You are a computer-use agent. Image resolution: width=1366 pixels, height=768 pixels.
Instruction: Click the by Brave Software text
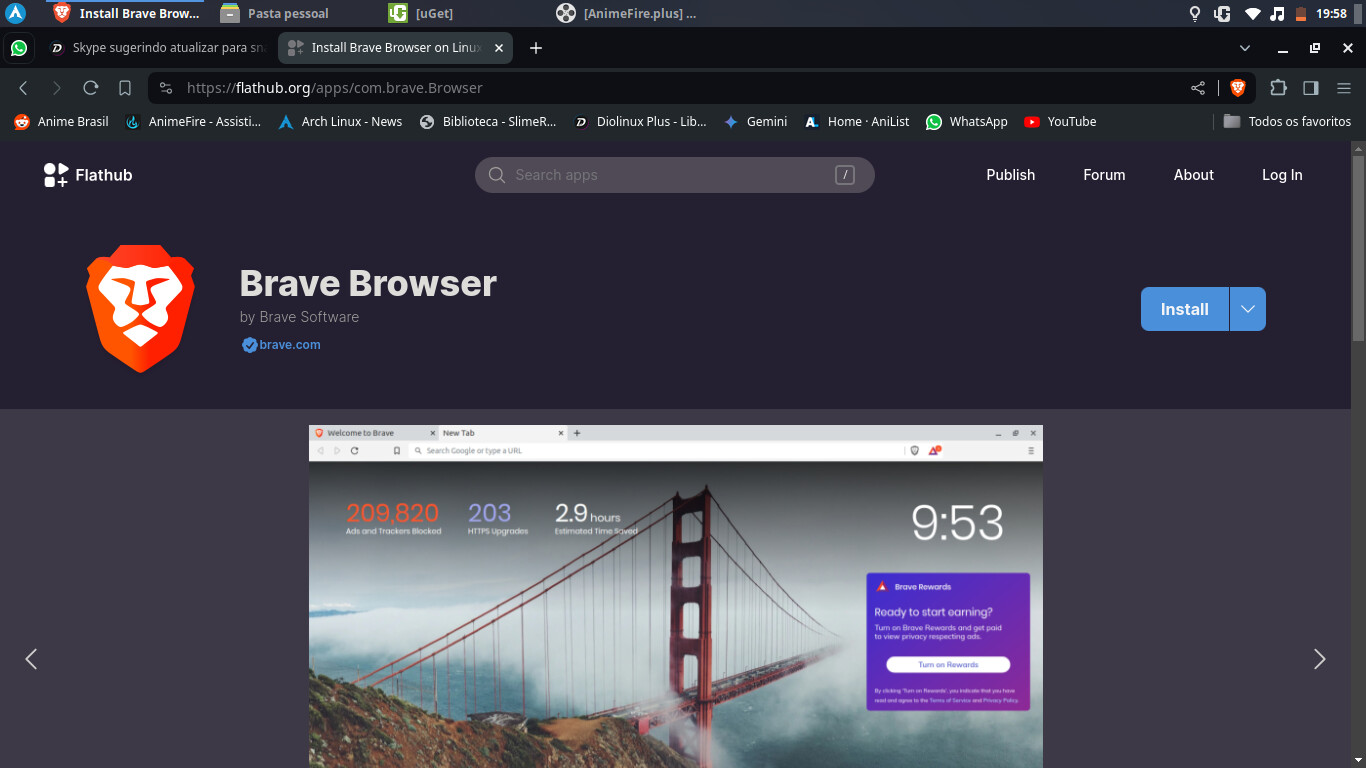(299, 317)
